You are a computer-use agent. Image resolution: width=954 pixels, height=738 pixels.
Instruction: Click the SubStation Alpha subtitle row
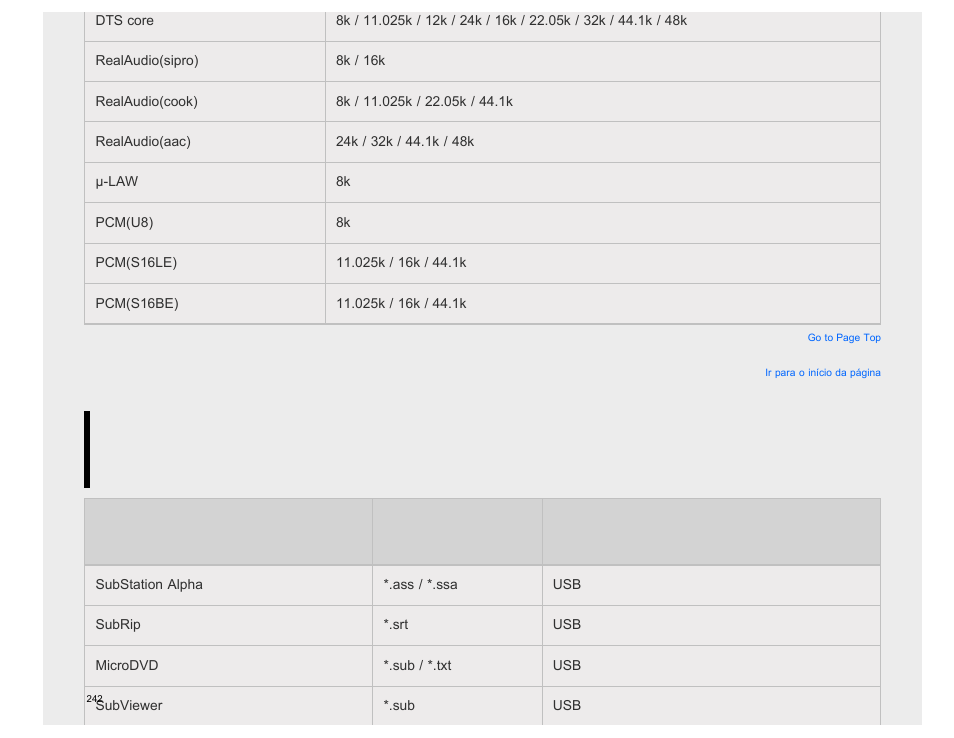[x=482, y=585]
